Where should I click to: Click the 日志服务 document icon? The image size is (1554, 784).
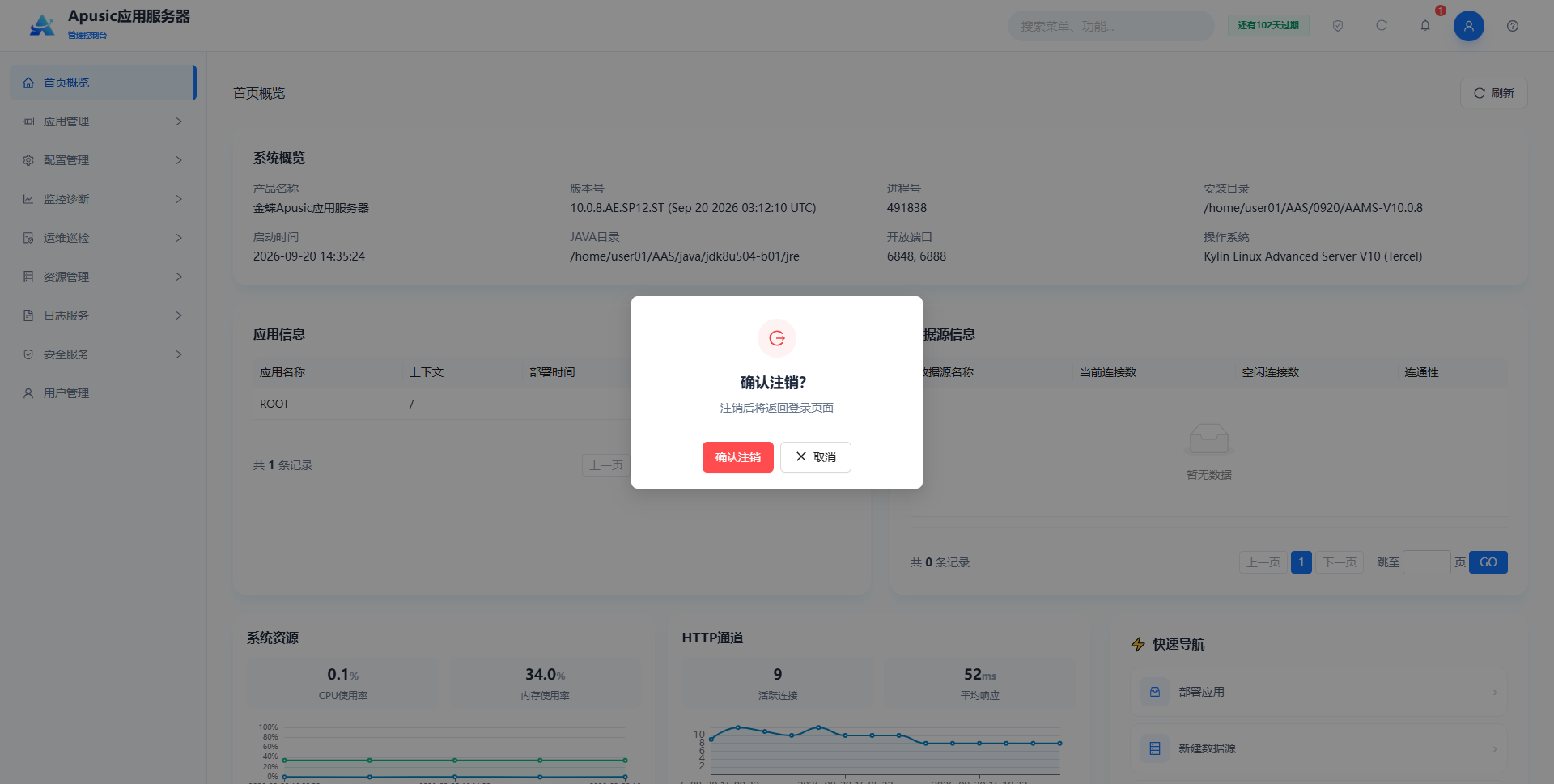28,316
